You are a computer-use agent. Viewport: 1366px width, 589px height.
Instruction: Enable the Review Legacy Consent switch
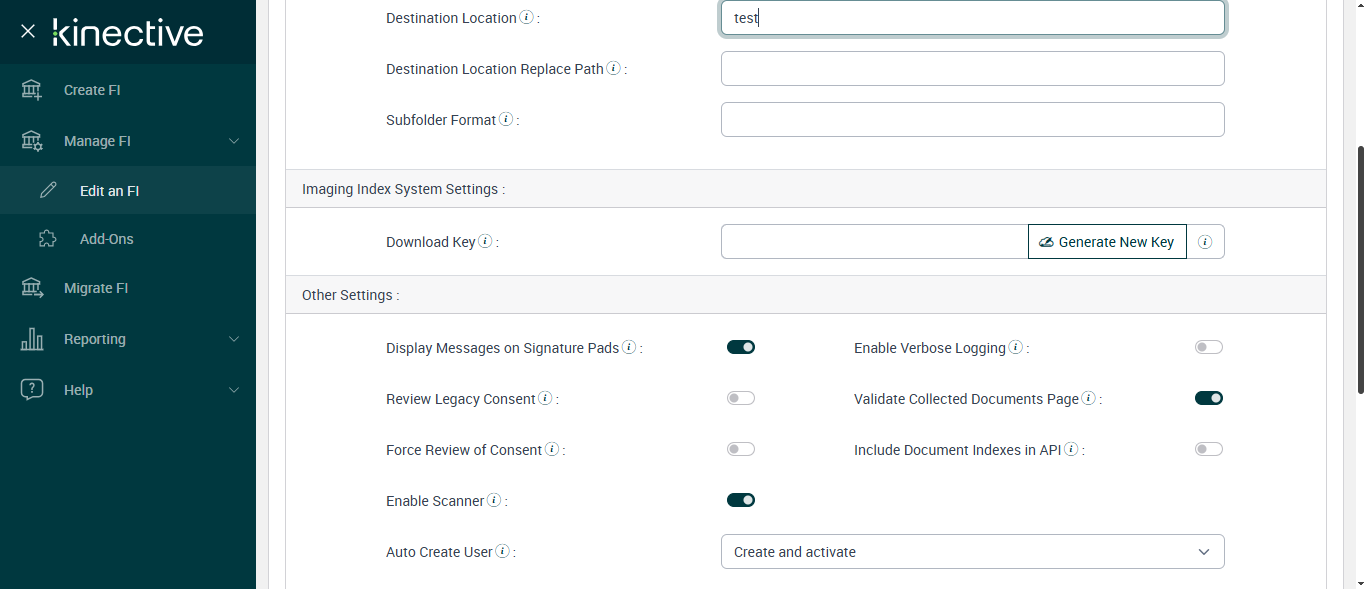741,398
